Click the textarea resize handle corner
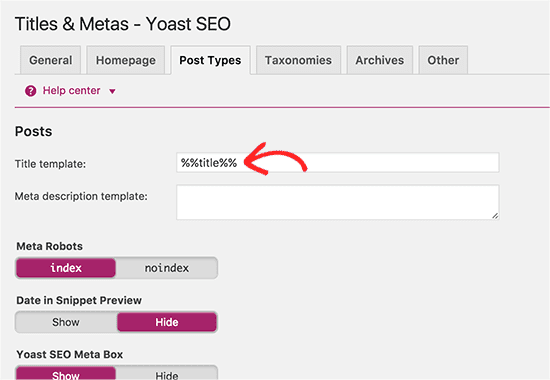The width and height of the screenshot is (550, 380). 495,216
